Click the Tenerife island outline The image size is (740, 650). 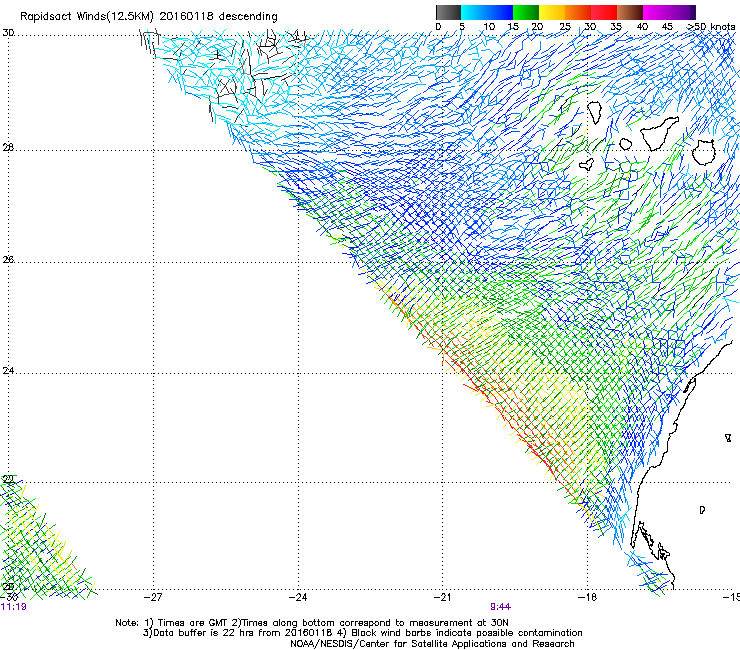(x=659, y=133)
